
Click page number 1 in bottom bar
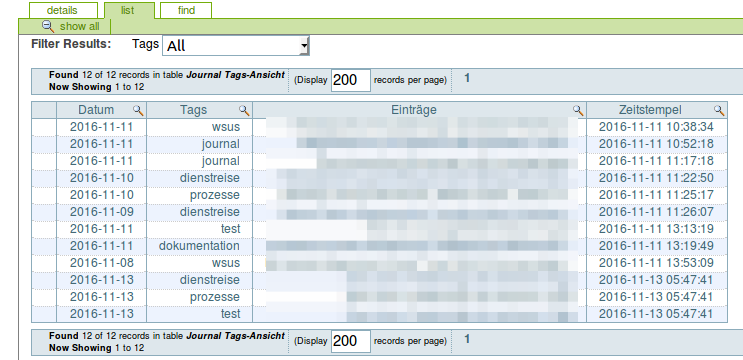[x=467, y=339]
